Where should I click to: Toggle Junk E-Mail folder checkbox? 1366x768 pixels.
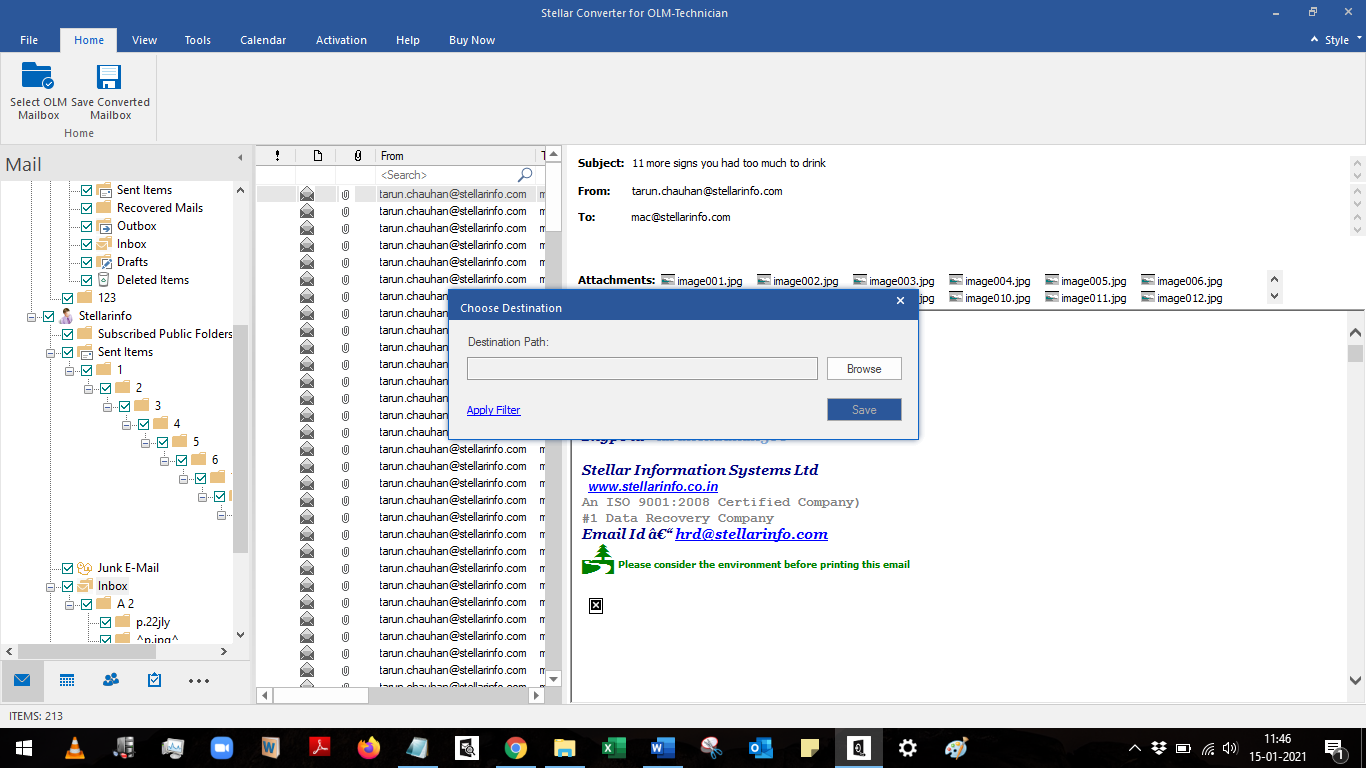coord(68,568)
